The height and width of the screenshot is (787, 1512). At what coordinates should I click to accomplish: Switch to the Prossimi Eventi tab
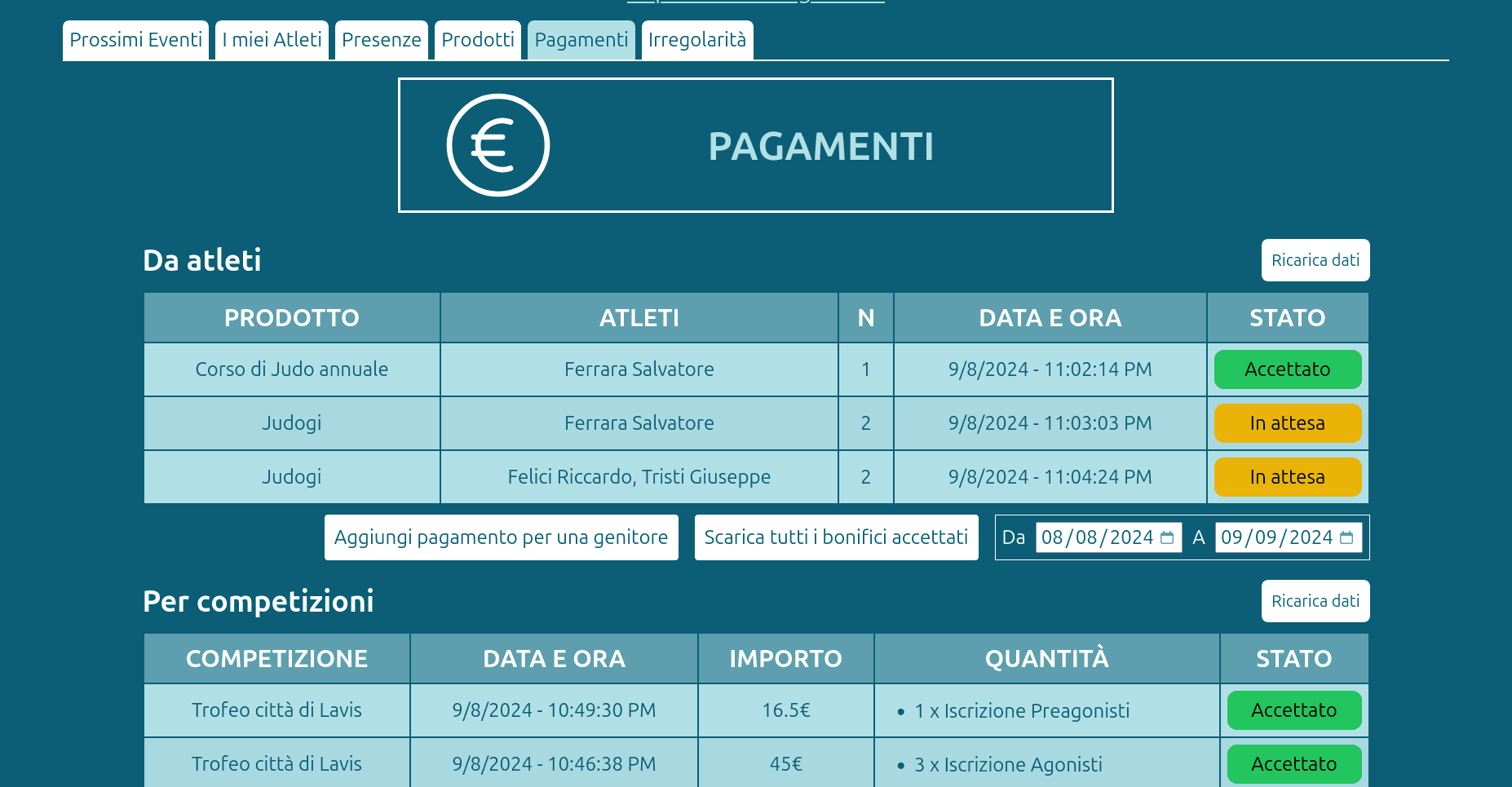click(x=135, y=40)
